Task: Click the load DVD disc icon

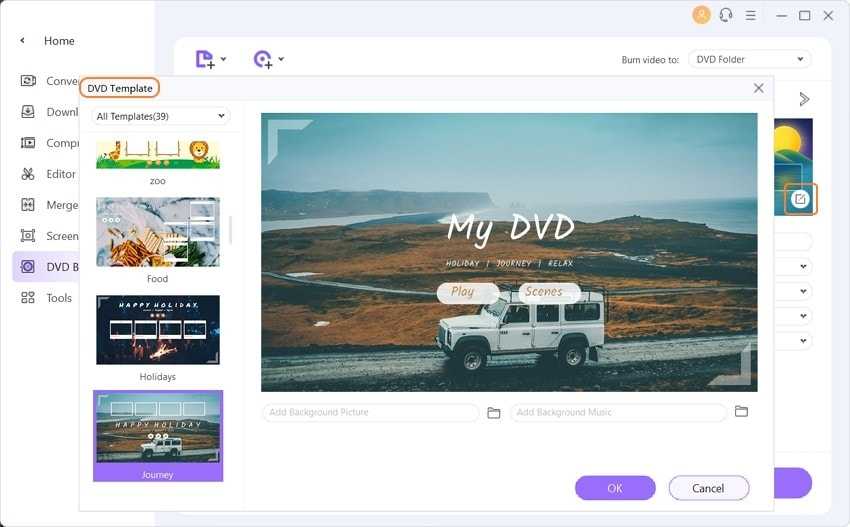Action: tap(262, 59)
